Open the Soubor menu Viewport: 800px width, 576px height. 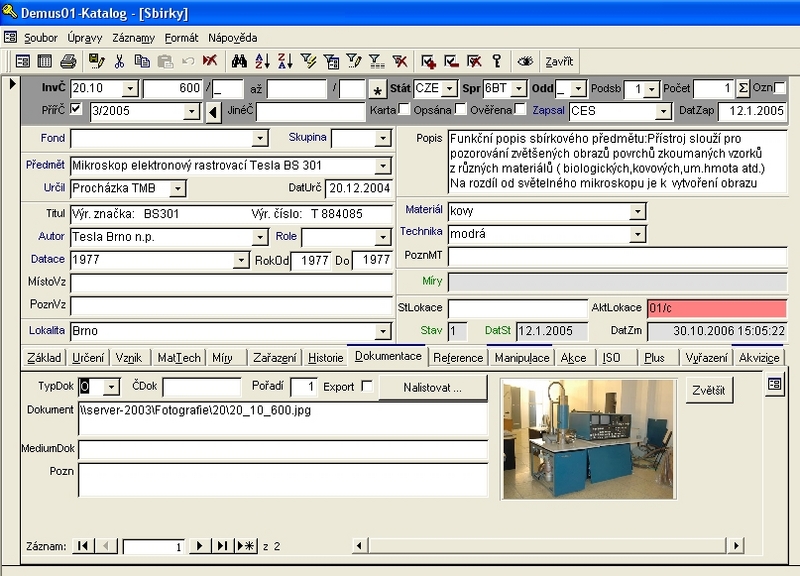click(41, 38)
